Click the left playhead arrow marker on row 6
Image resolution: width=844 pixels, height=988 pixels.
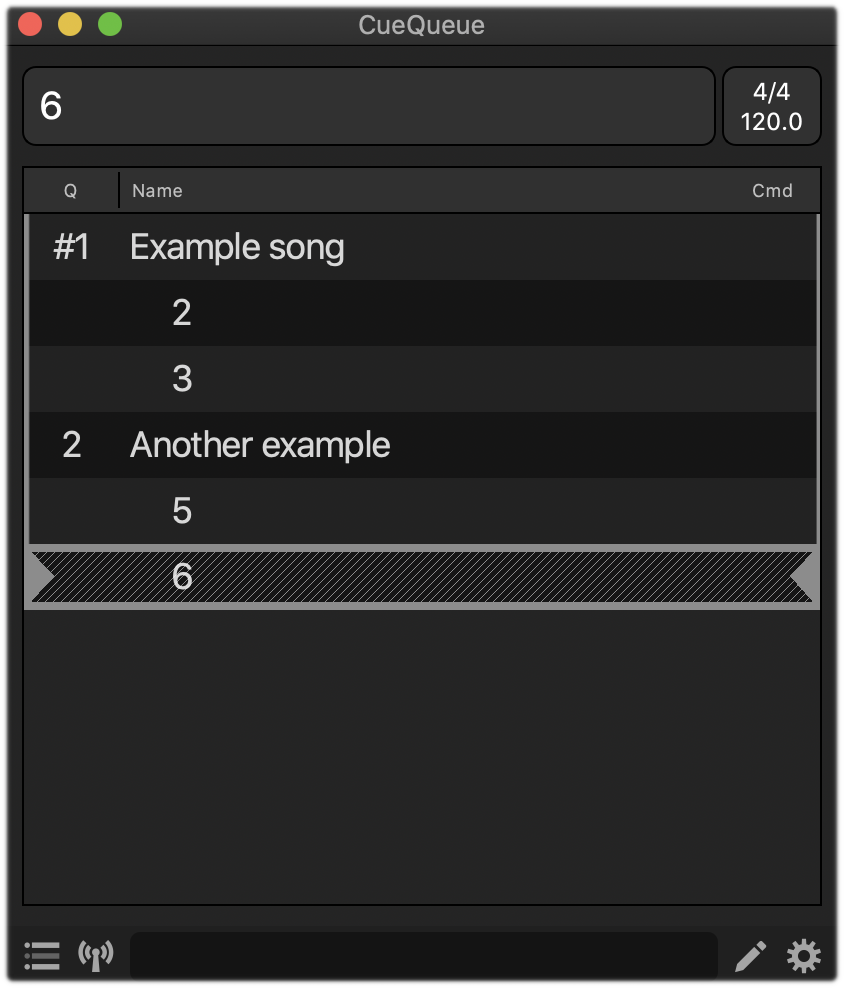click(40, 577)
